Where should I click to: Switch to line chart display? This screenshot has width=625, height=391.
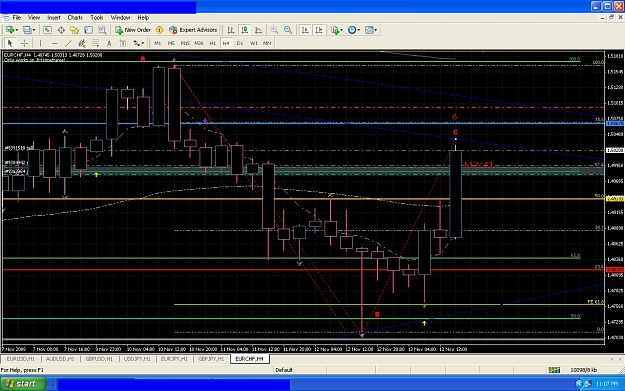coord(258,30)
